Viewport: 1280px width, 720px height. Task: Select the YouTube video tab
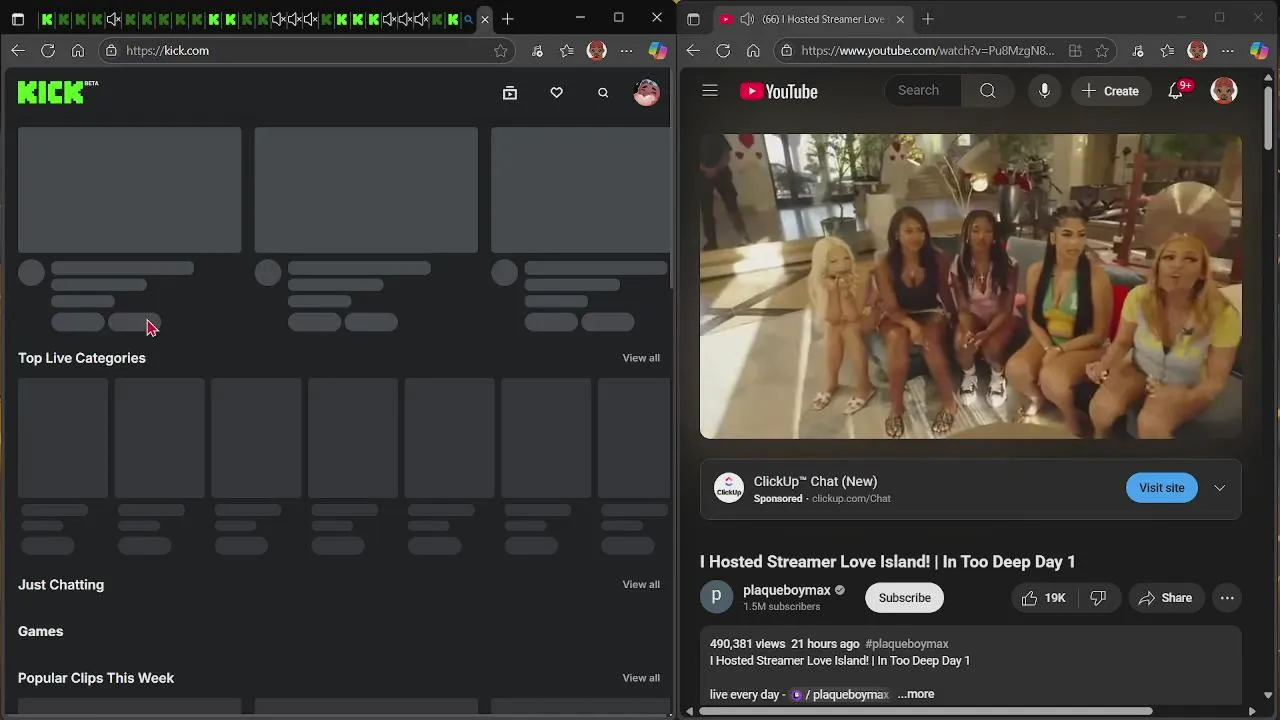tap(813, 19)
